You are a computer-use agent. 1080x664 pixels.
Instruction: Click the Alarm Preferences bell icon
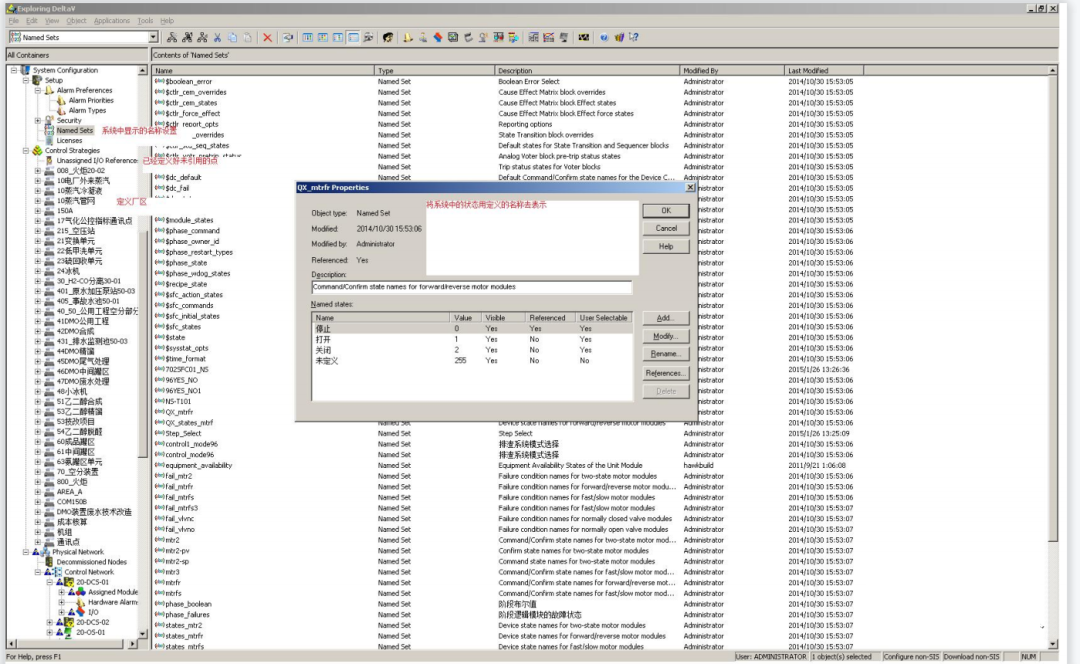[49, 90]
